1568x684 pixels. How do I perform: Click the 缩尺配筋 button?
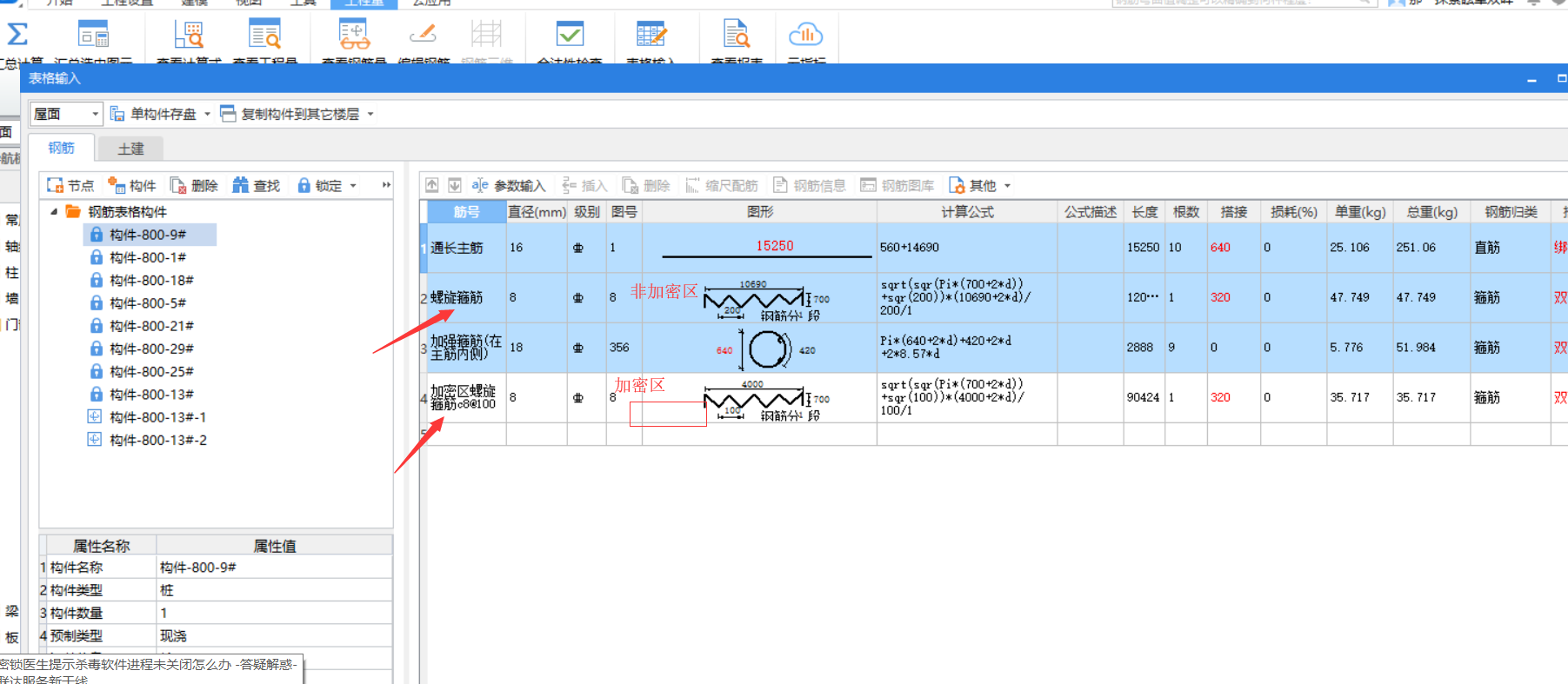(x=722, y=185)
